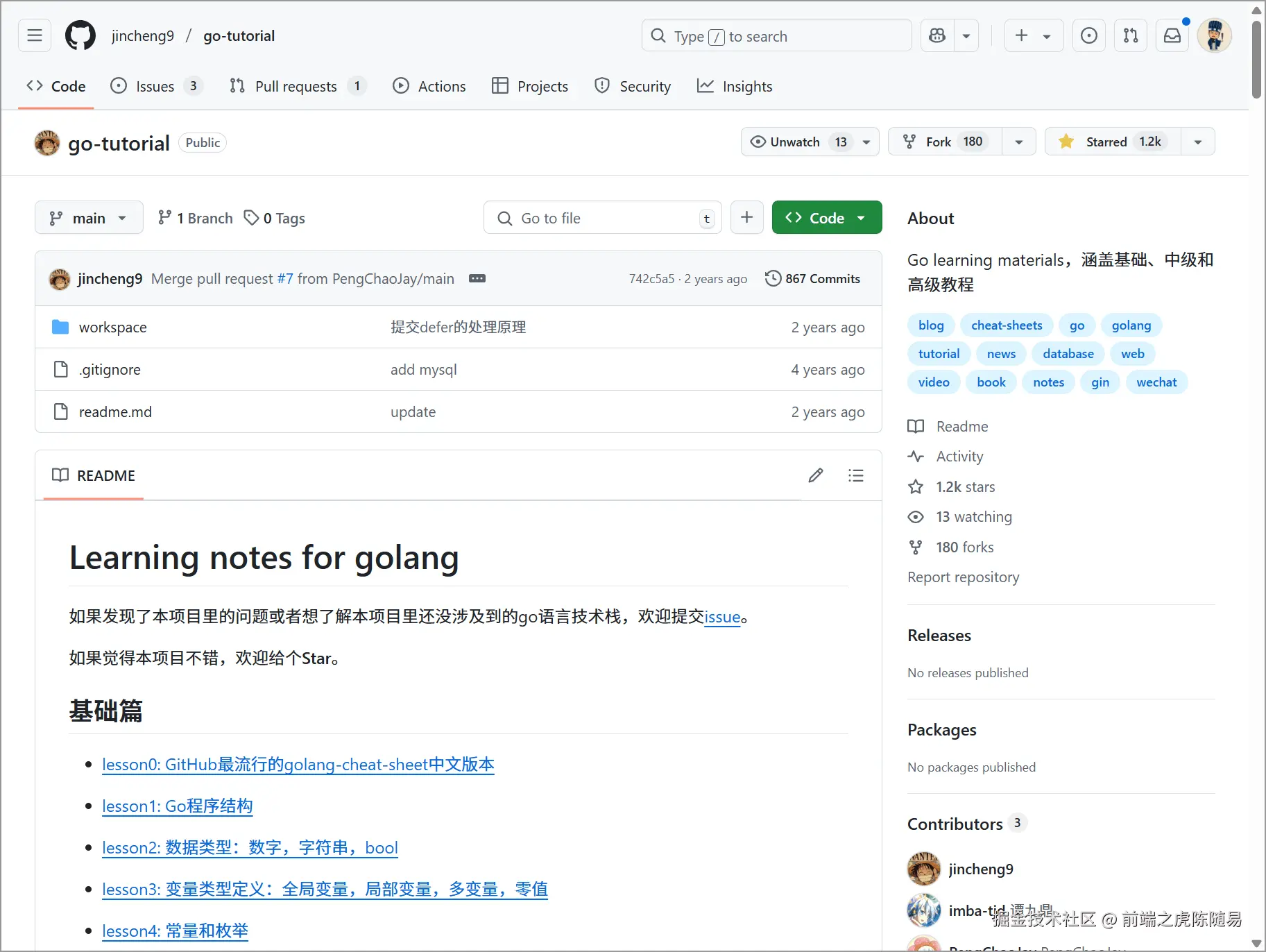
Task: Open the readme.md file
Action: click(x=115, y=411)
